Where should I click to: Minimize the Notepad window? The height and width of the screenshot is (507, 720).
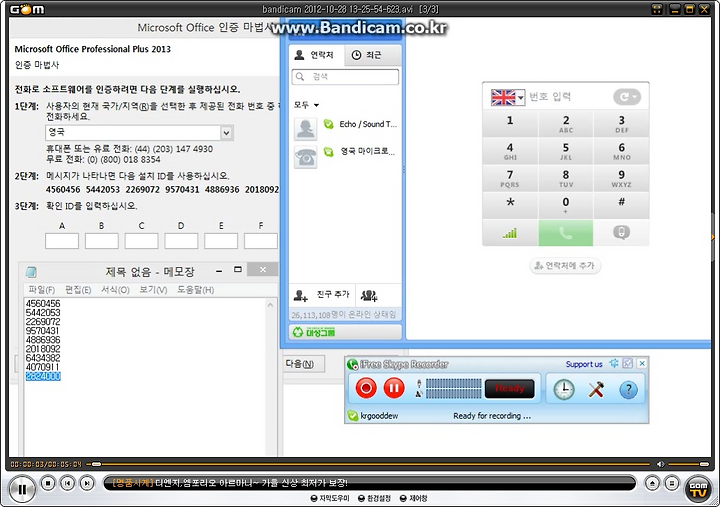tap(219, 271)
